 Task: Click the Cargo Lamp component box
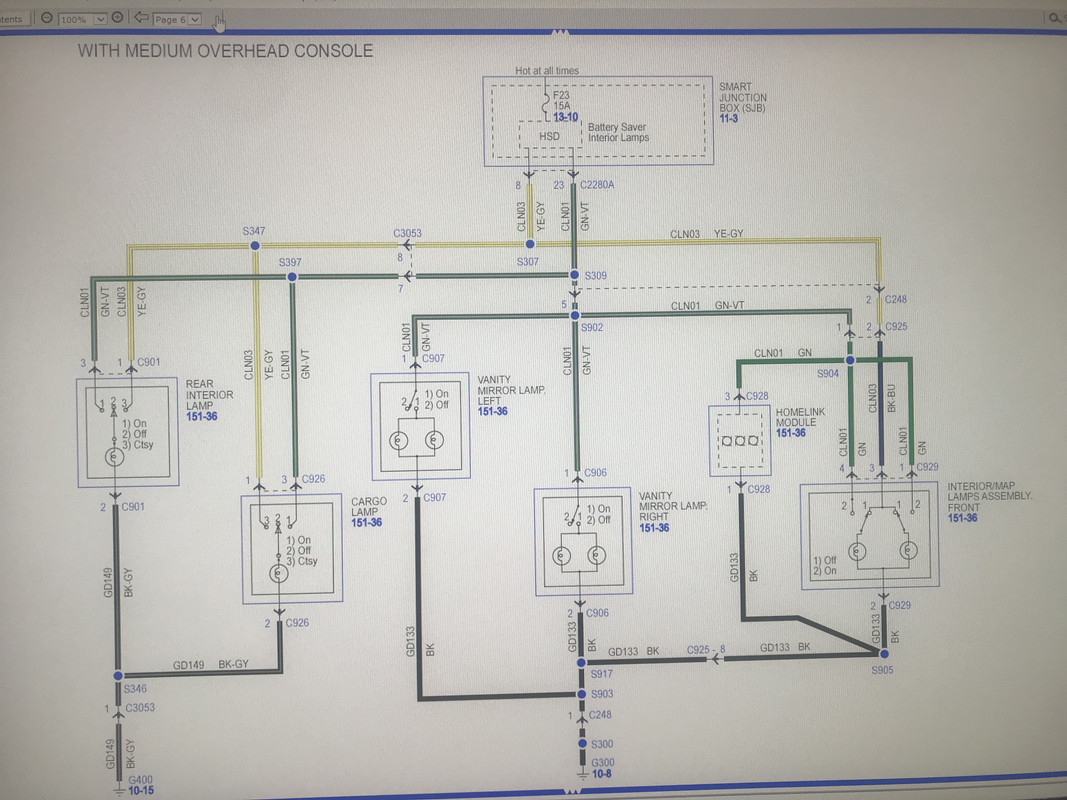292,548
